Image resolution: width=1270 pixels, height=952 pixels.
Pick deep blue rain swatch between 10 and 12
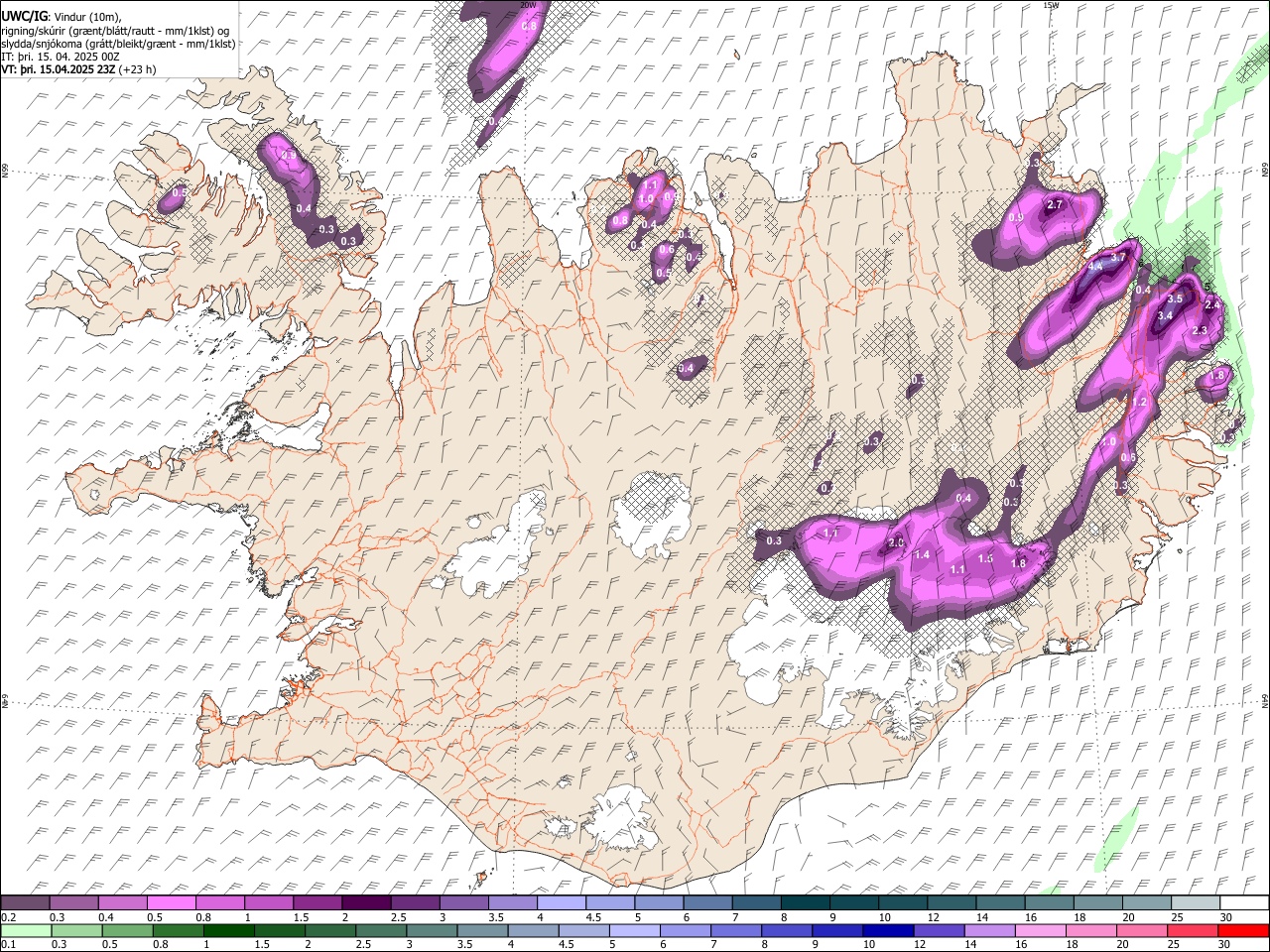pyautogui.click(x=888, y=930)
